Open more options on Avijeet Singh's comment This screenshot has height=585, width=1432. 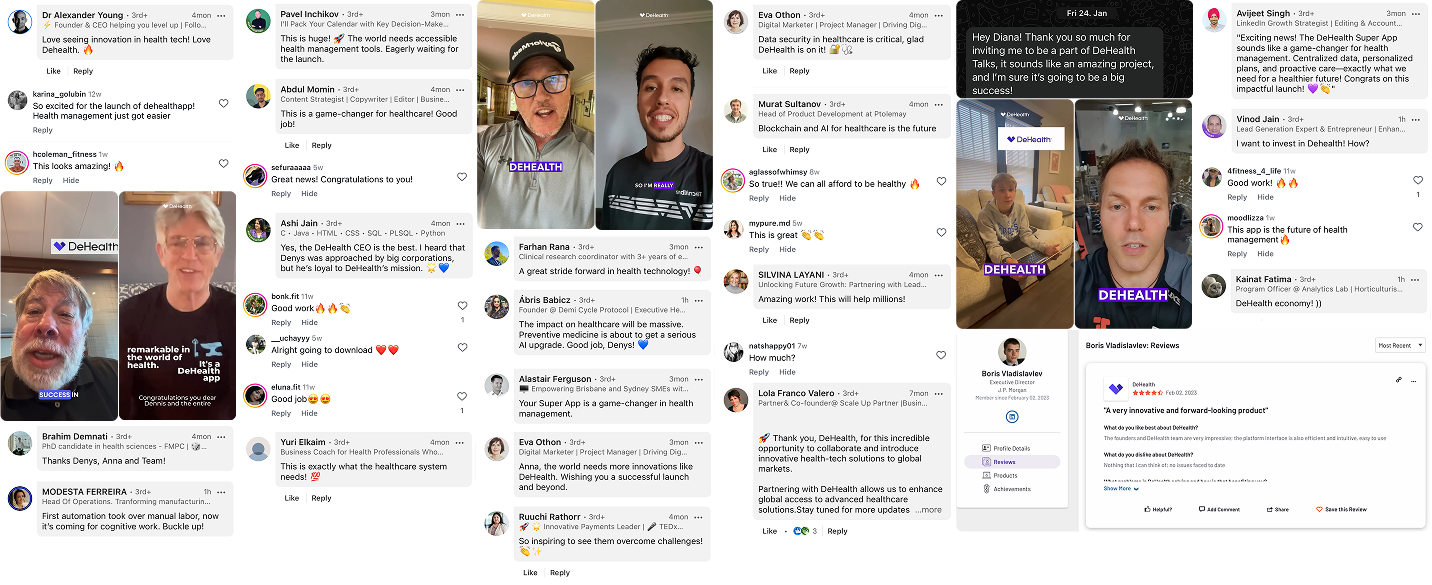tap(1419, 13)
